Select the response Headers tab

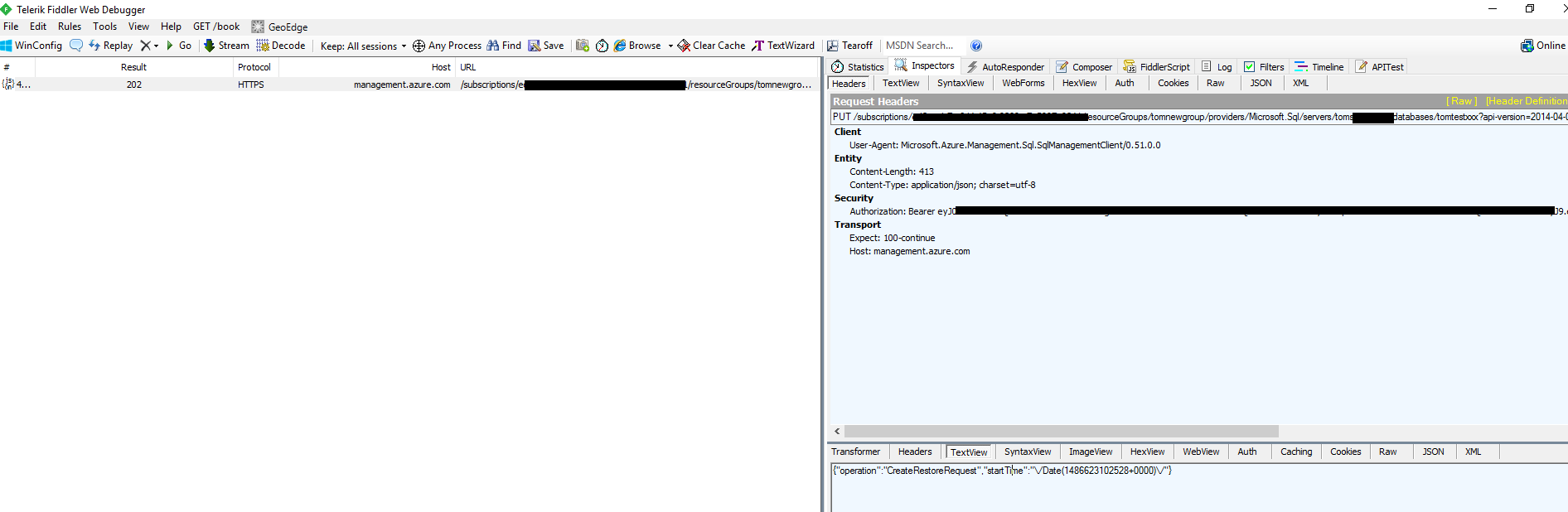click(x=915, y=452)
